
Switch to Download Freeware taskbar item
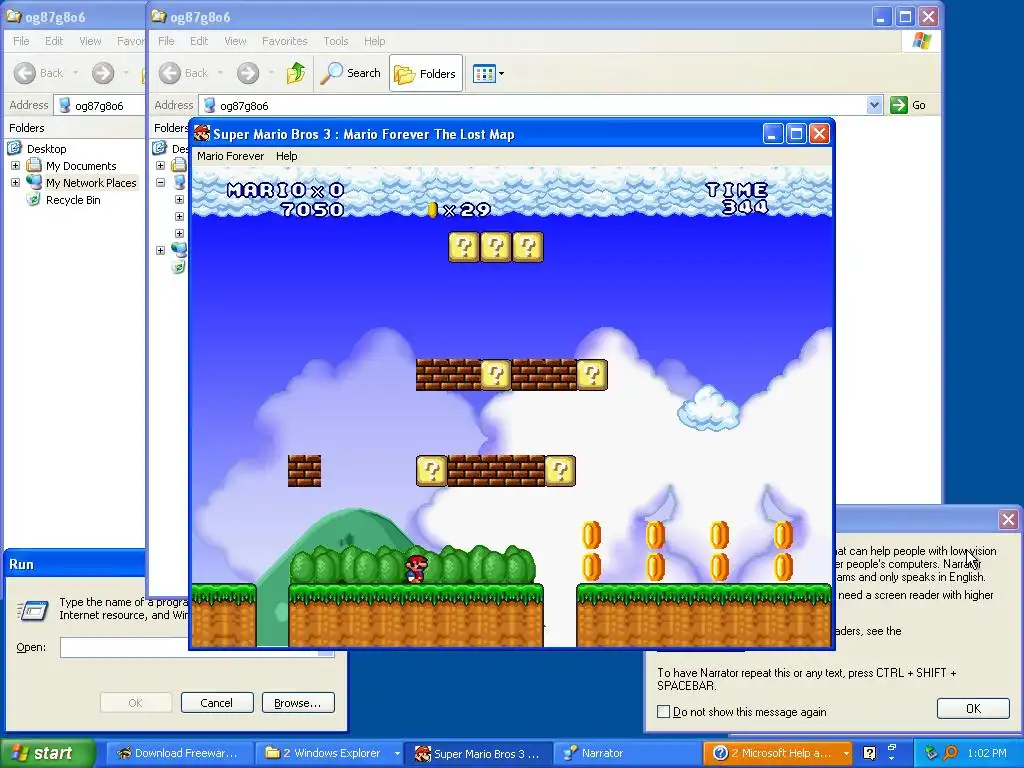179,753
